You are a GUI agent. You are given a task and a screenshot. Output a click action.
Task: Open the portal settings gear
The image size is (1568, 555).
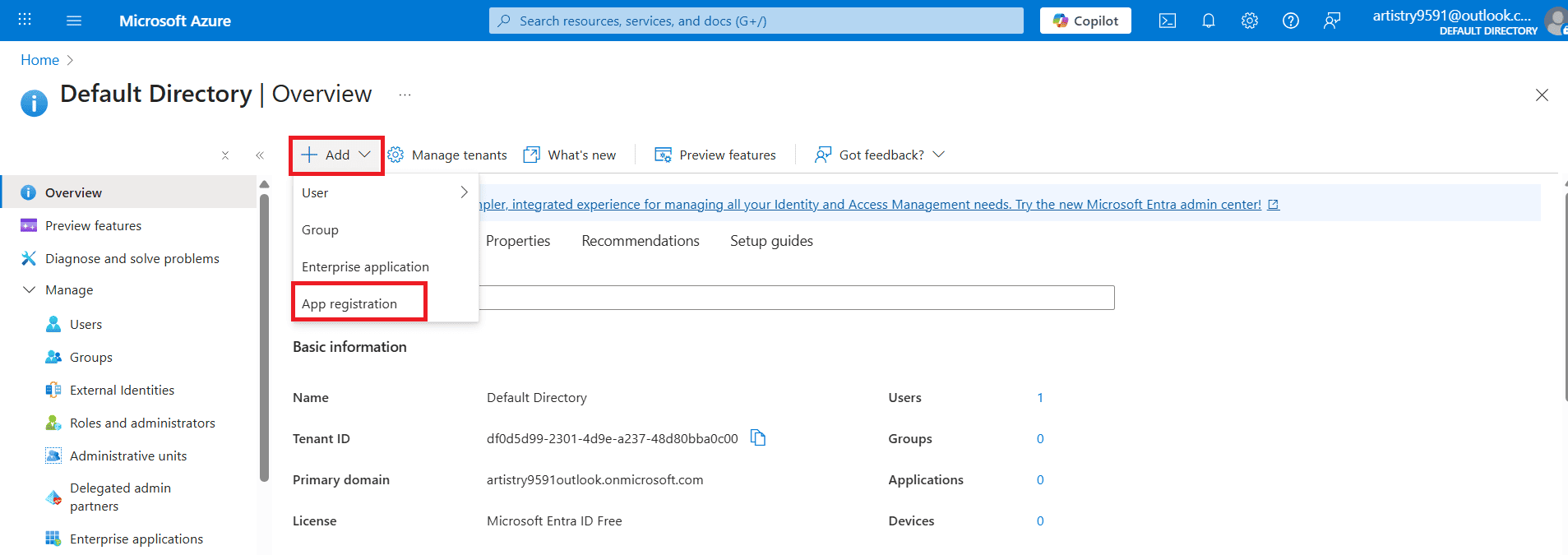coord(1249,21)
